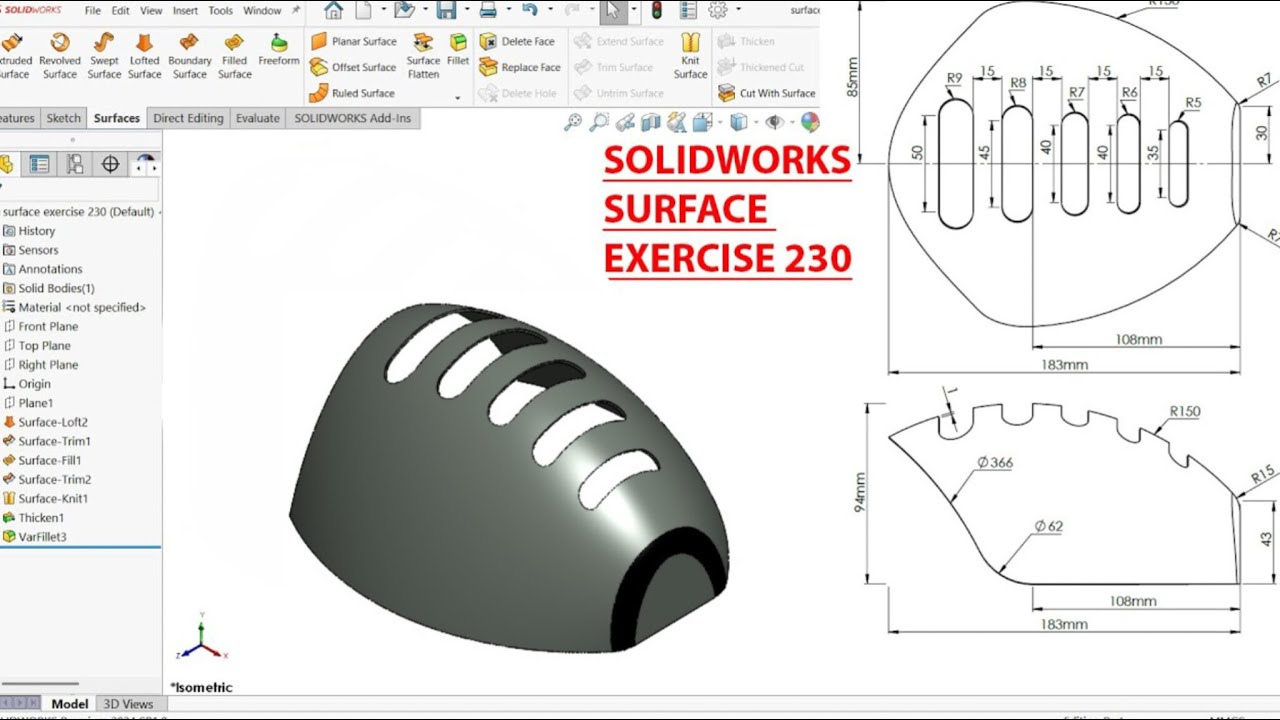The image size is (1280, 720).
Task: Select VarFillet3 in the feature tree
Action: 34,537
